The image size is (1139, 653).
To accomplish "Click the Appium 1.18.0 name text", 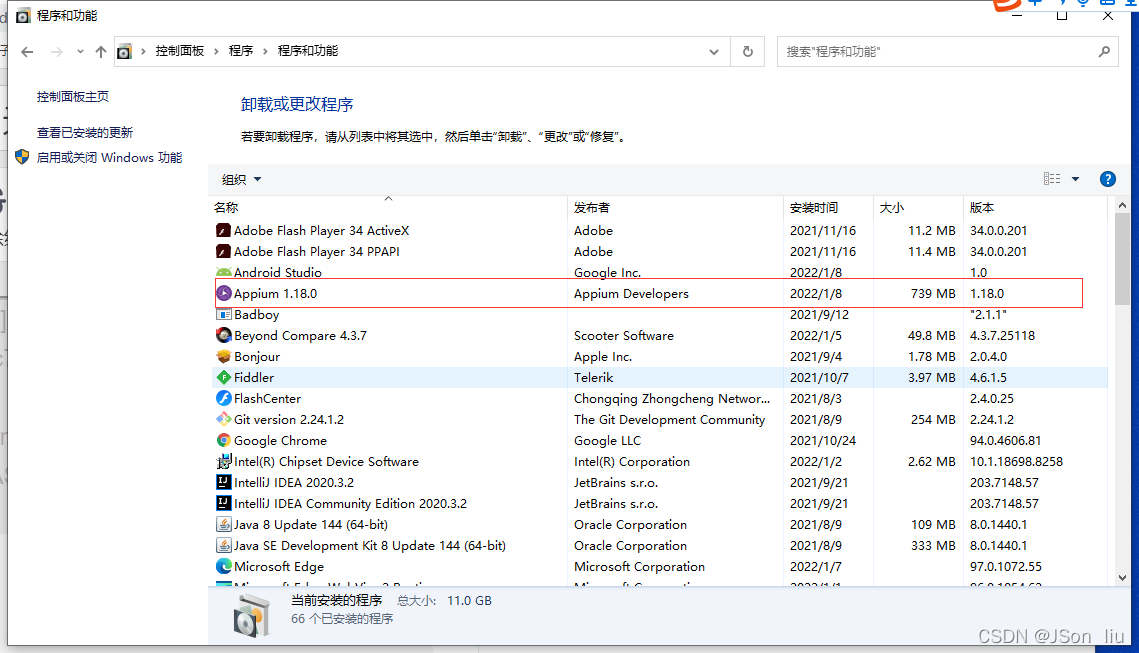I will [275, 293].
